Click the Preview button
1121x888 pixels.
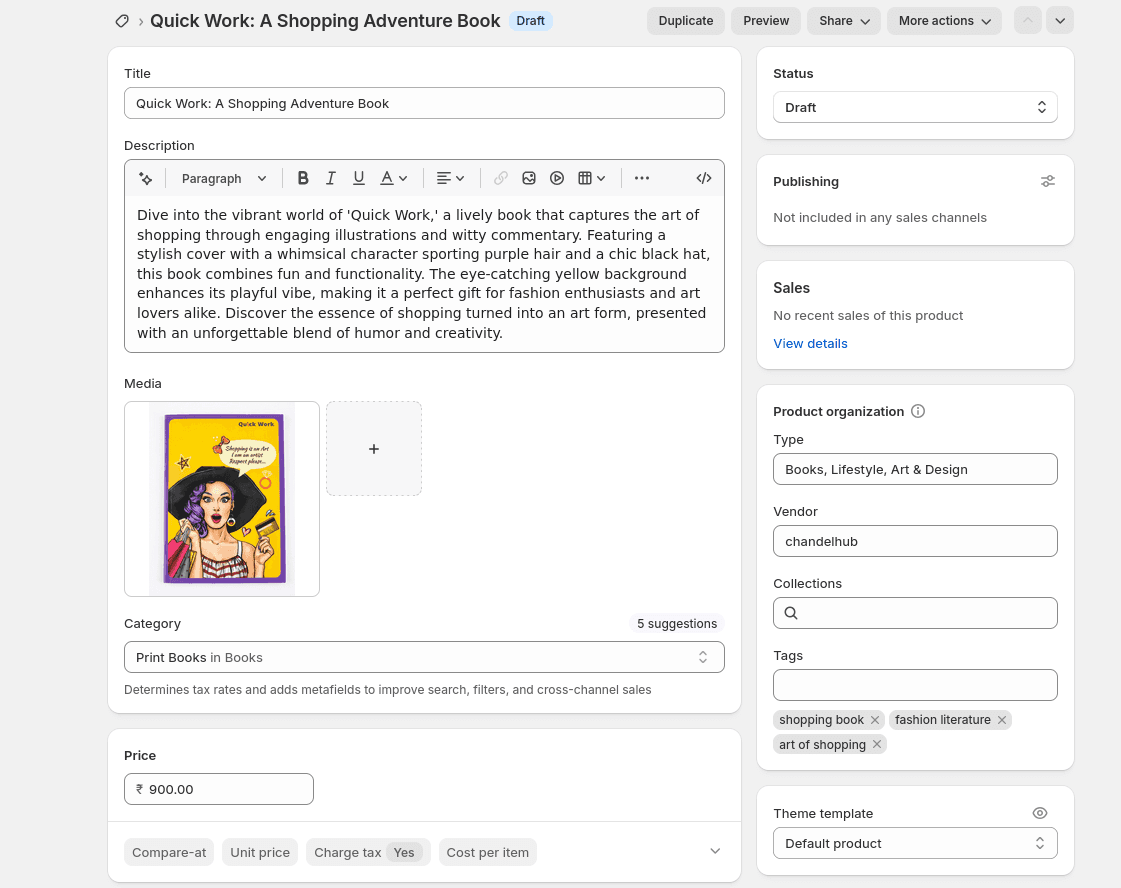tap(766, 21)
